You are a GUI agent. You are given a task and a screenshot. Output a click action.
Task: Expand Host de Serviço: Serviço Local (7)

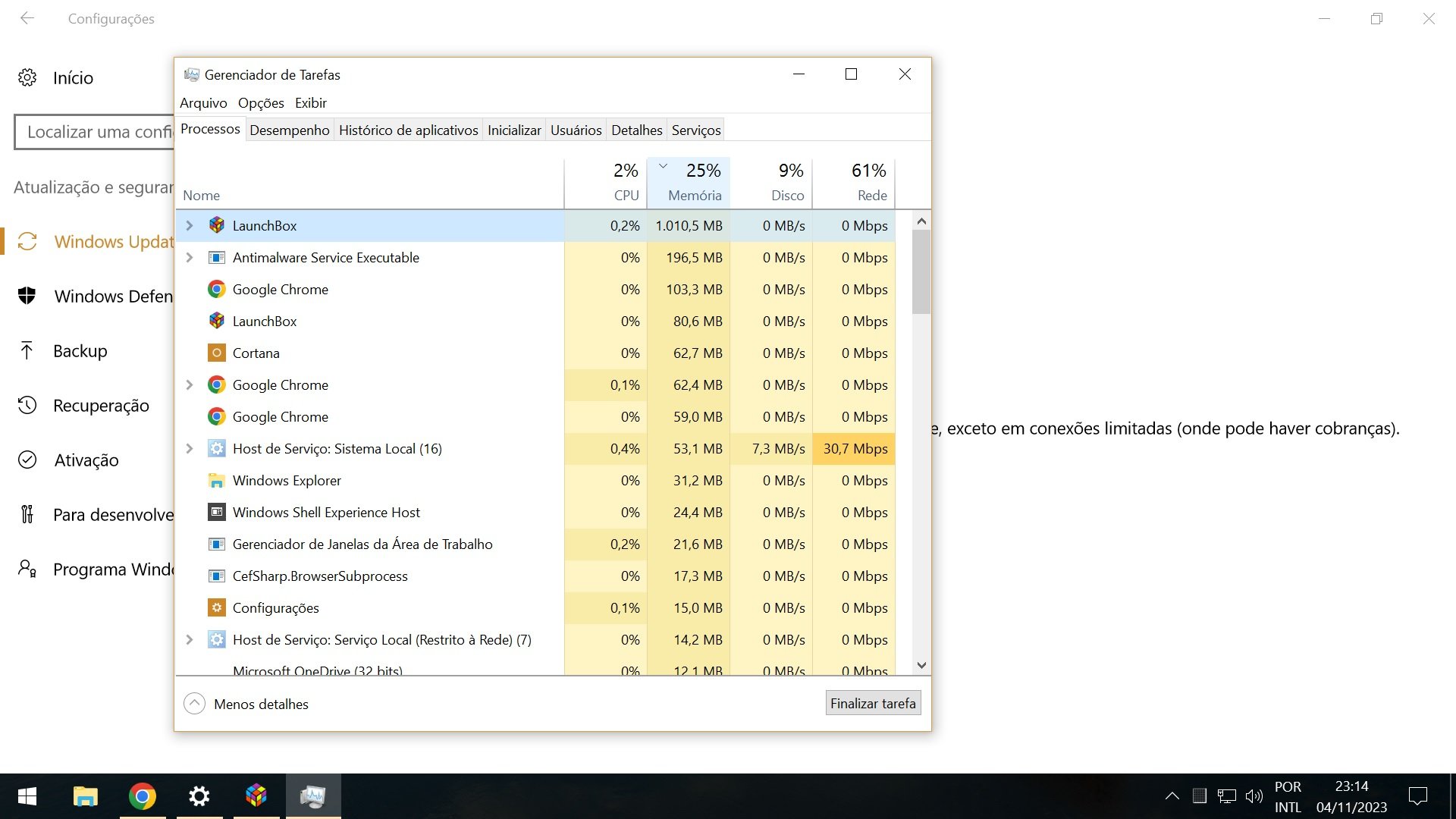[190, 639]
